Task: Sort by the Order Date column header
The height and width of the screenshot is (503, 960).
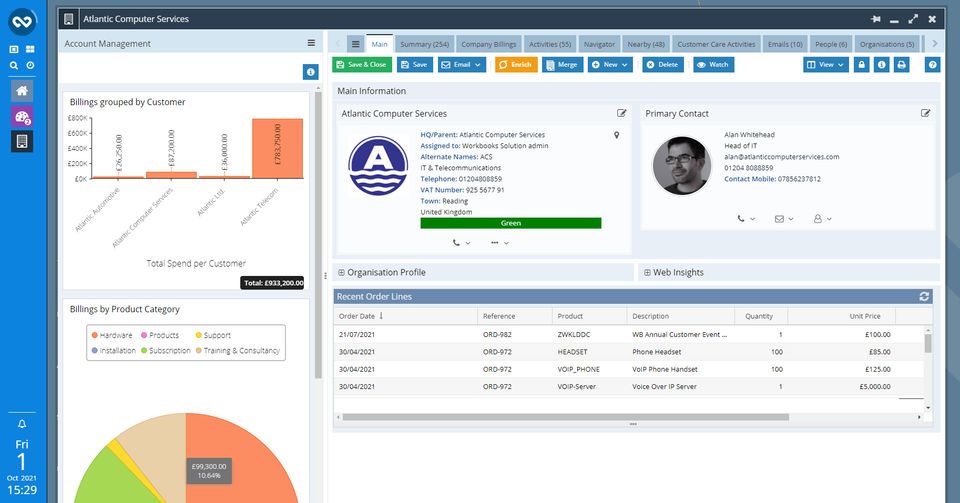Action: [x=405, y=316]
